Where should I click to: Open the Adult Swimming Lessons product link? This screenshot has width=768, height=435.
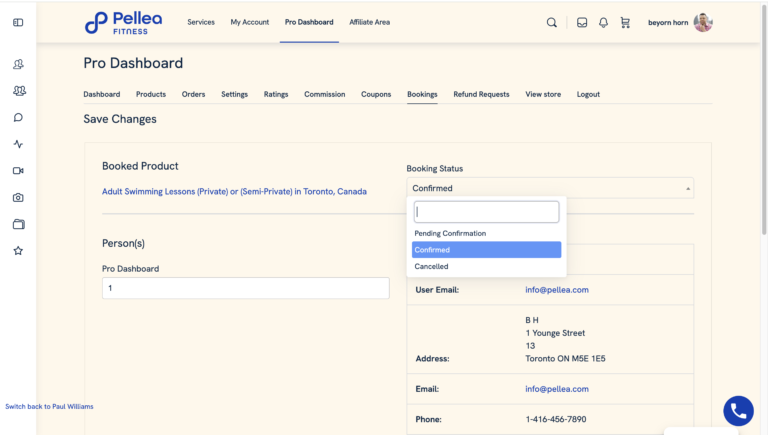coord(234,192)
